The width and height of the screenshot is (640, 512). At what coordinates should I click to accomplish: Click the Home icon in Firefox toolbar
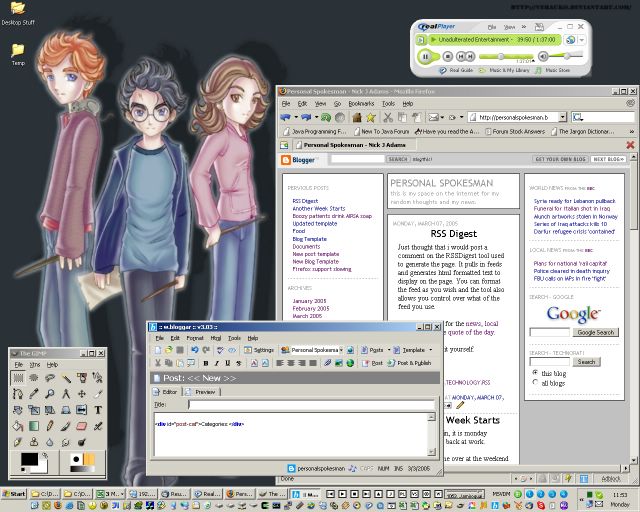357,118
